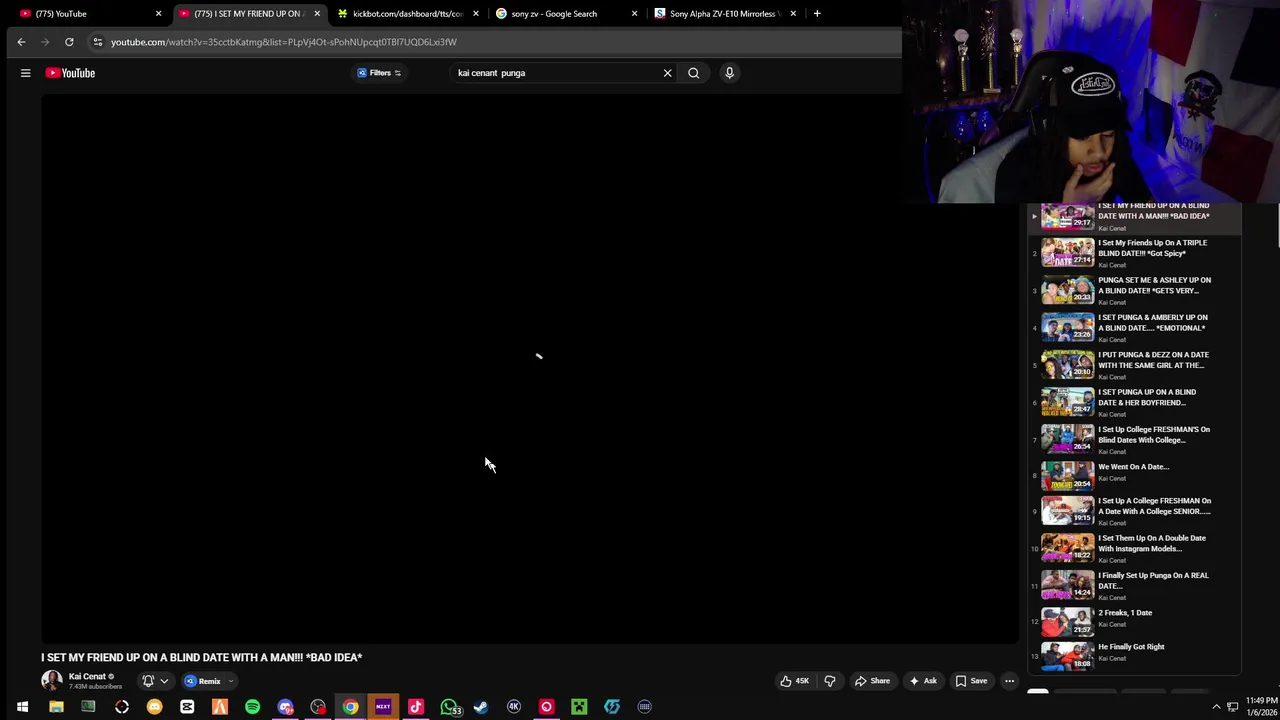Open "2 Freaks, 1 Date" video
Image resolution: width=1280 pixels, height=720 pixels.
coord(1135,621)
